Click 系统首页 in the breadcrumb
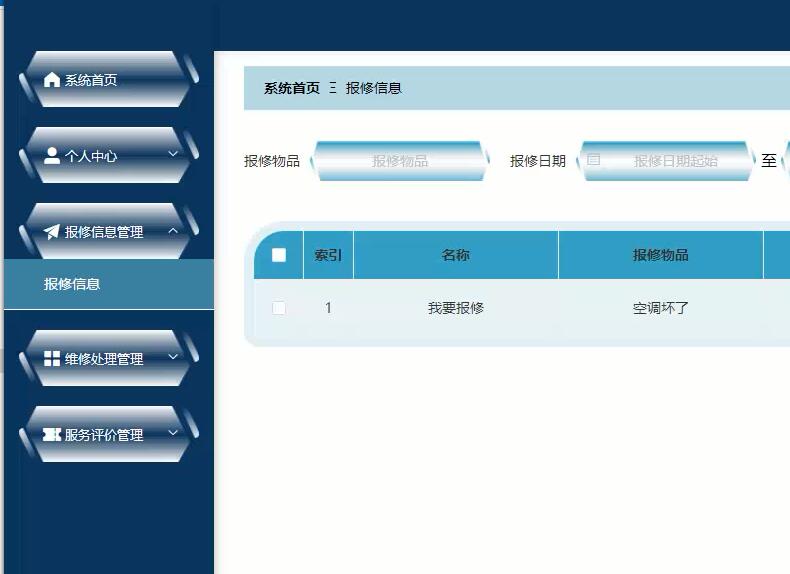The image size is (790, 574). click(x=292, y=88)
